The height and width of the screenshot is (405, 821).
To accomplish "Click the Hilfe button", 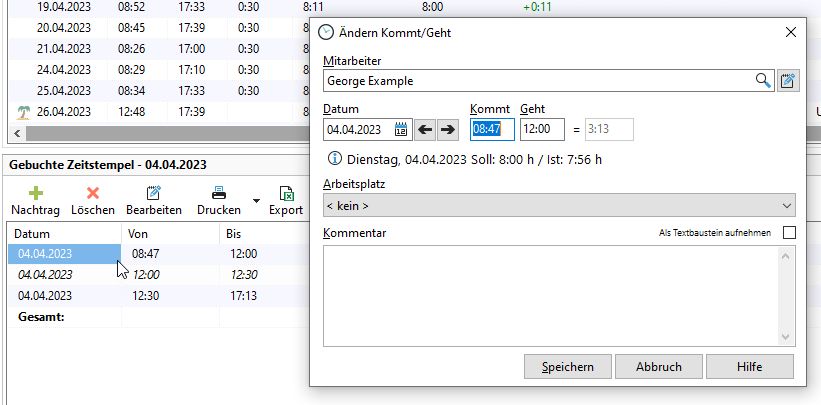I will [x=749, y=367].
